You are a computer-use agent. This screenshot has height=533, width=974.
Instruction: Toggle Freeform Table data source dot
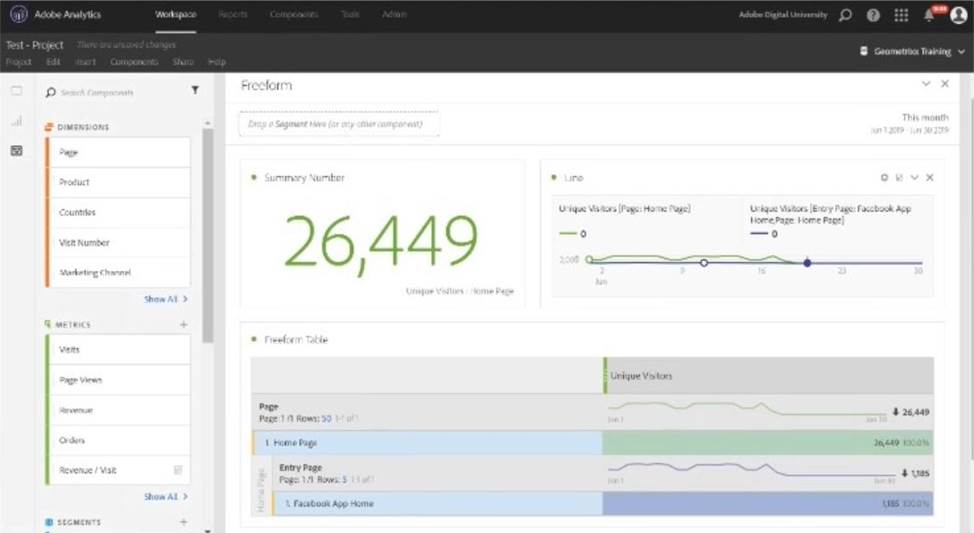[253, 339]
